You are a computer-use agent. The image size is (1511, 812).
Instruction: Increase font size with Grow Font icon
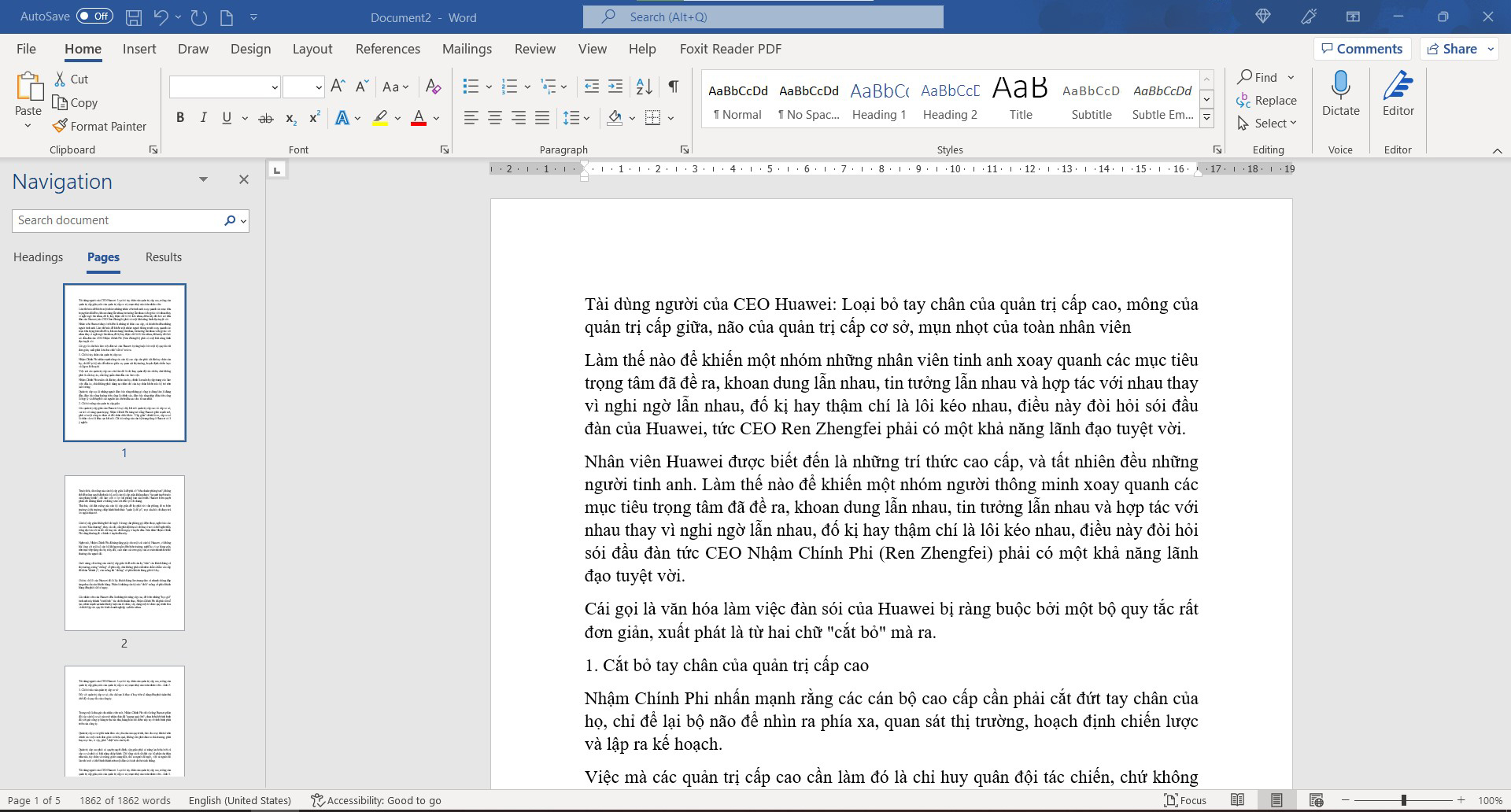pyautogui.click(x=338, y=87)
